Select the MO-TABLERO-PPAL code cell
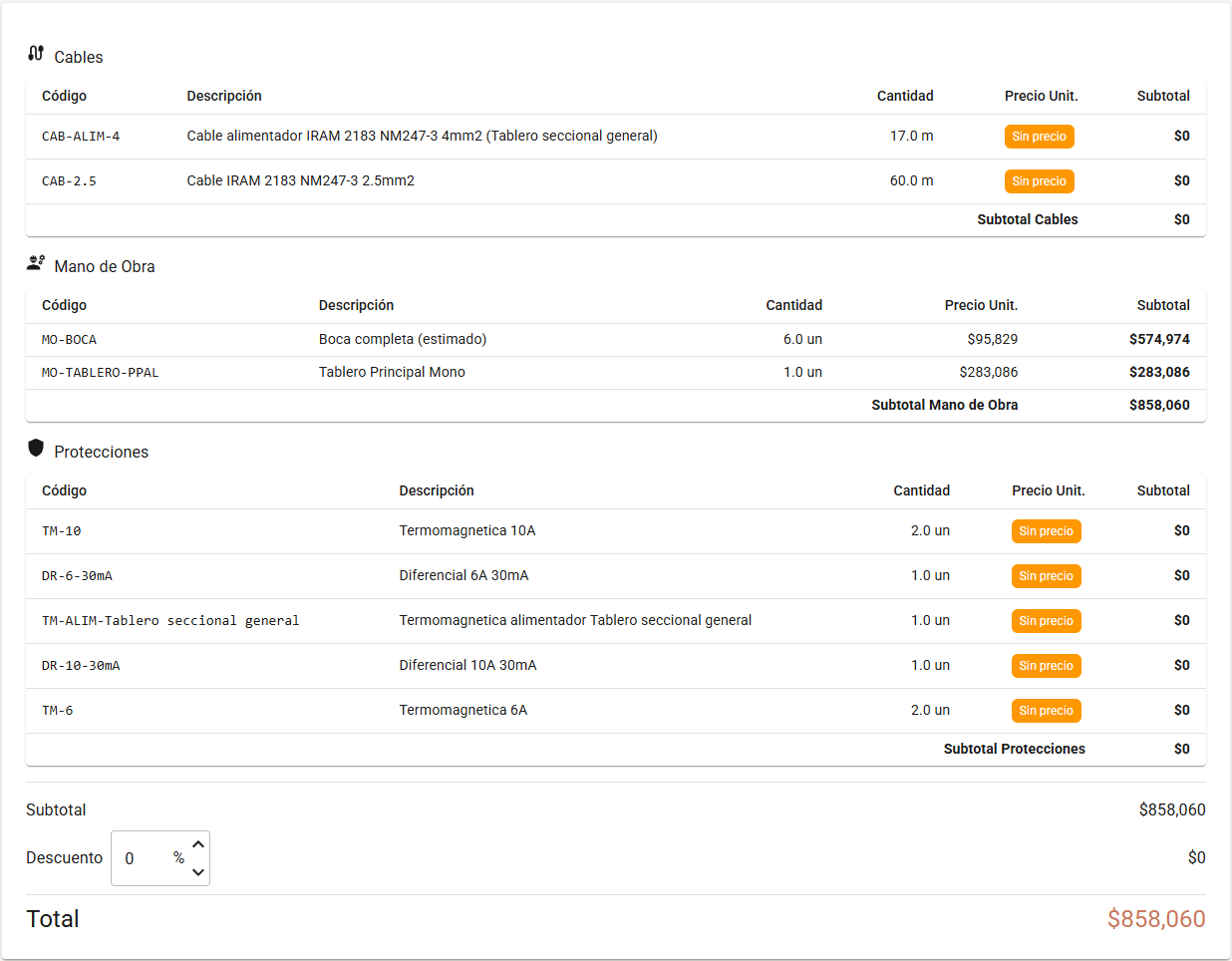 pyautogui.click(x=101, y=373)
